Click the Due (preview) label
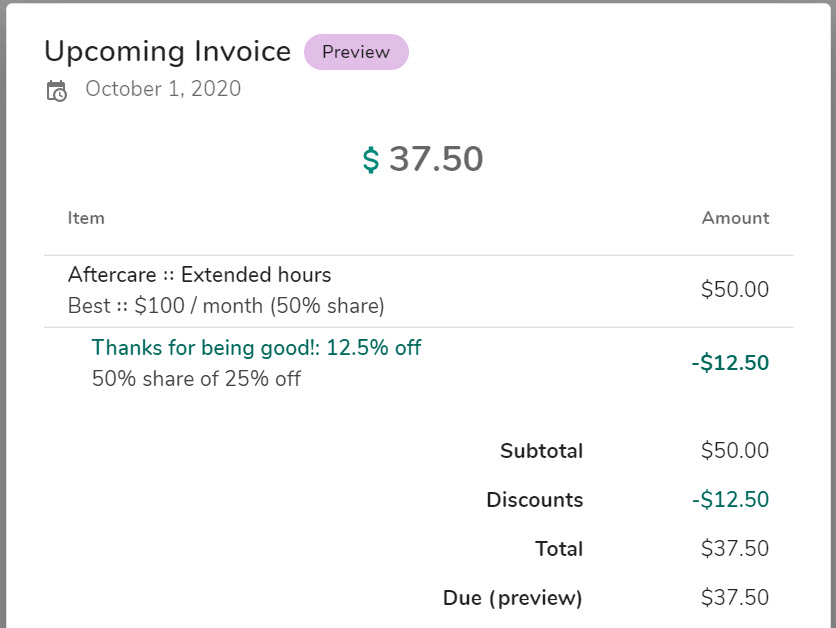Viewport: 836px width, 628px height. [x=512, y=598]
